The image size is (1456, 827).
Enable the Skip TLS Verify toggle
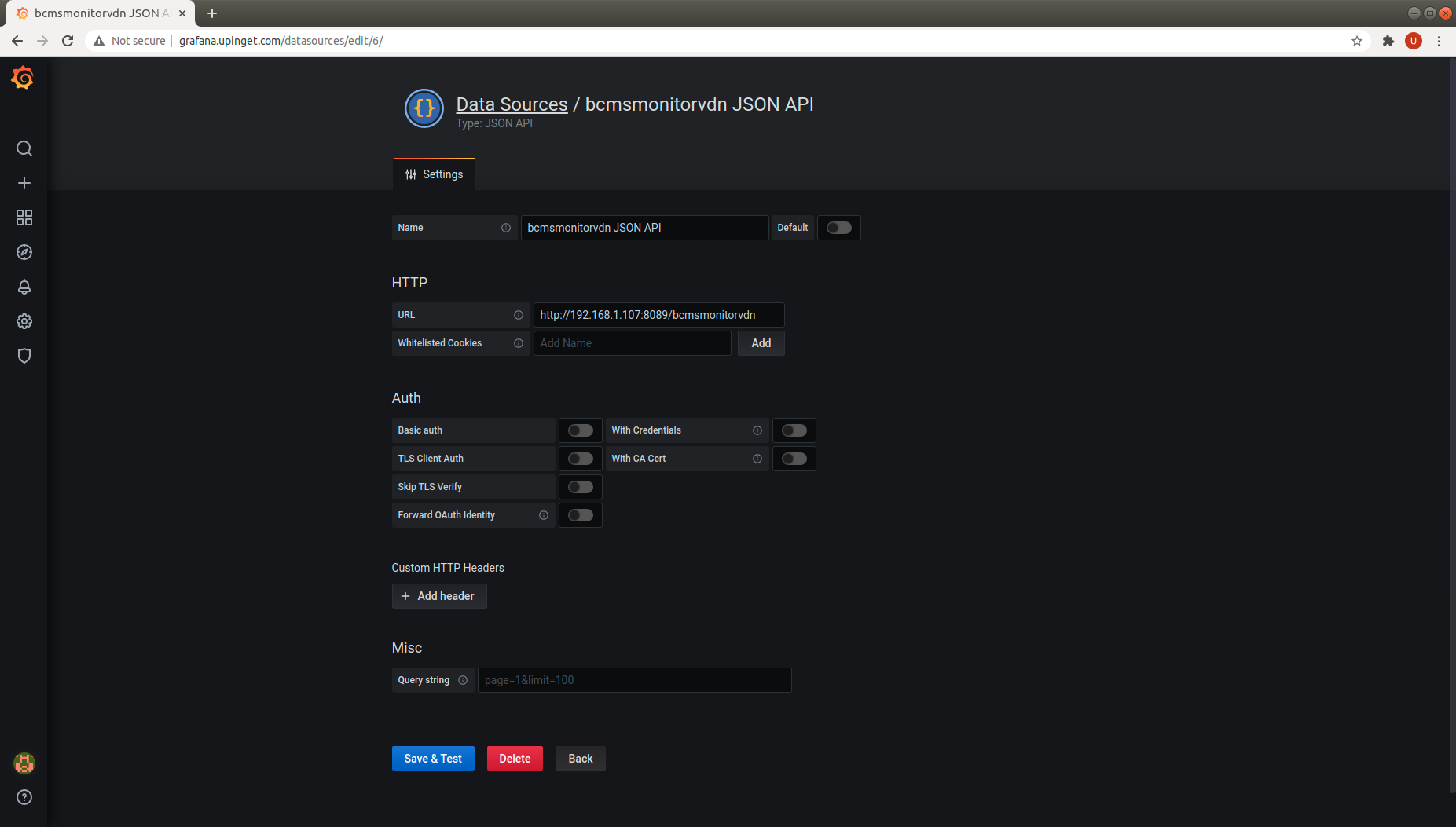pos(580,487)
